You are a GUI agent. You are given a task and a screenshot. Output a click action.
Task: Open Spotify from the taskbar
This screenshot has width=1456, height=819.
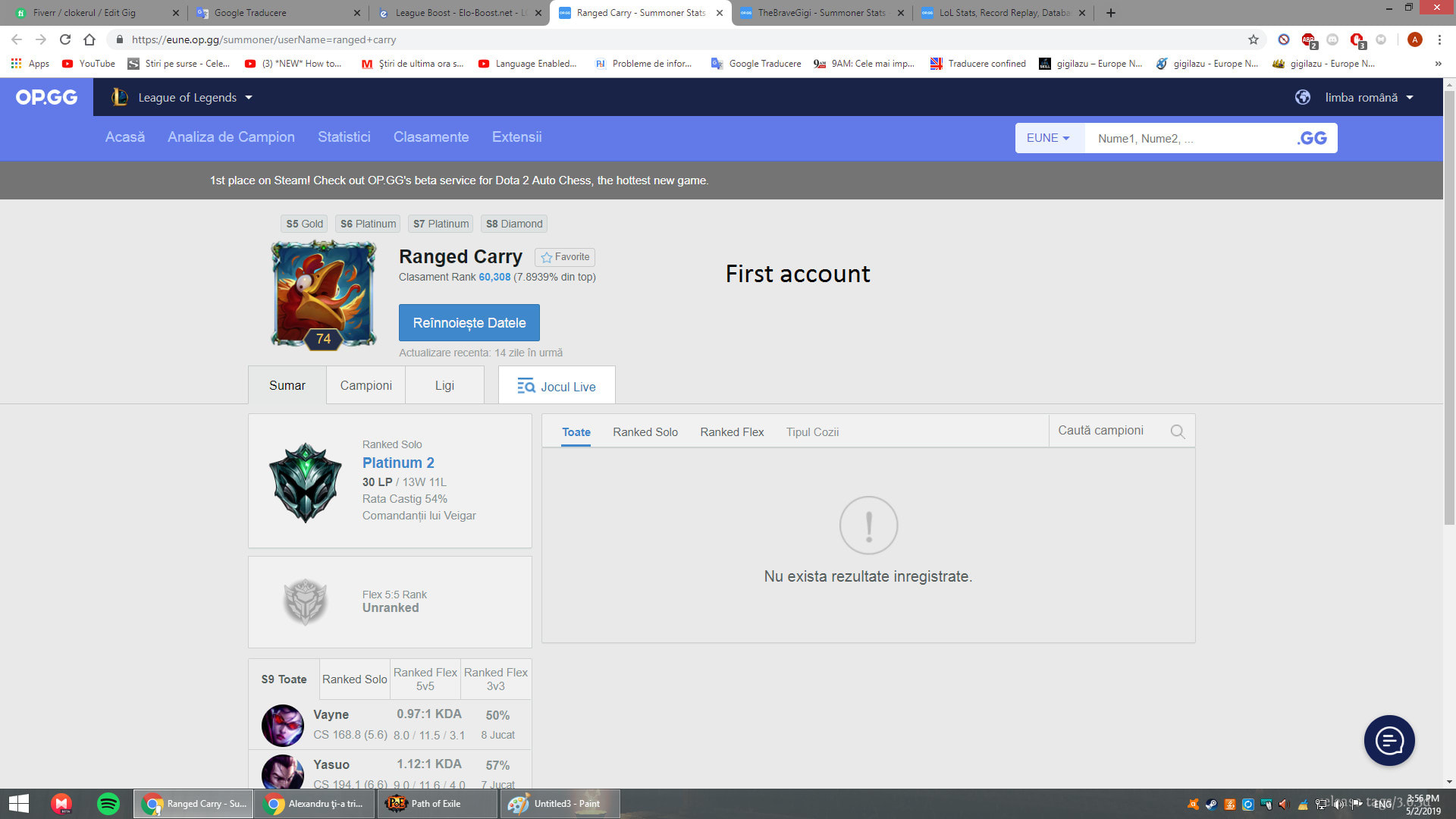point(108,804)
